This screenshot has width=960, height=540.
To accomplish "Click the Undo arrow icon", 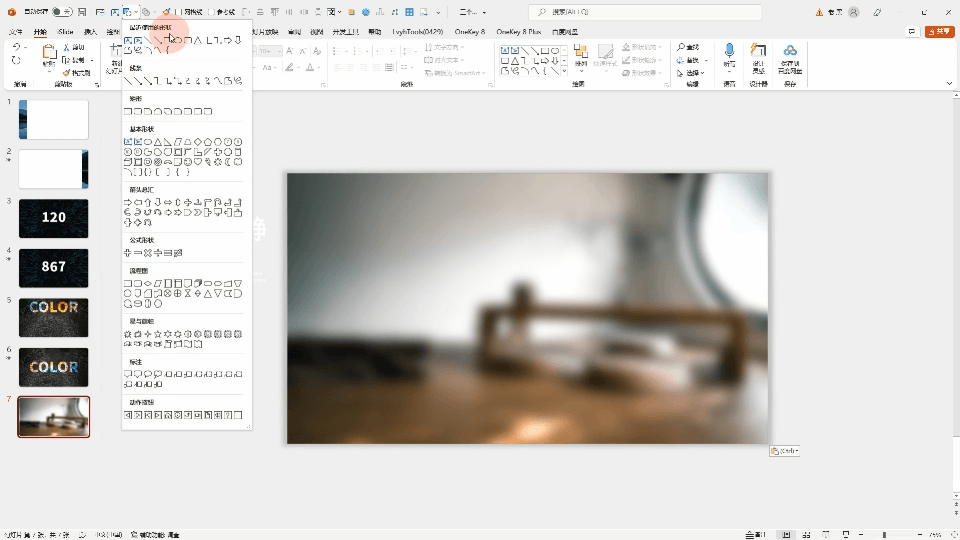I will (x=16, y=48).
